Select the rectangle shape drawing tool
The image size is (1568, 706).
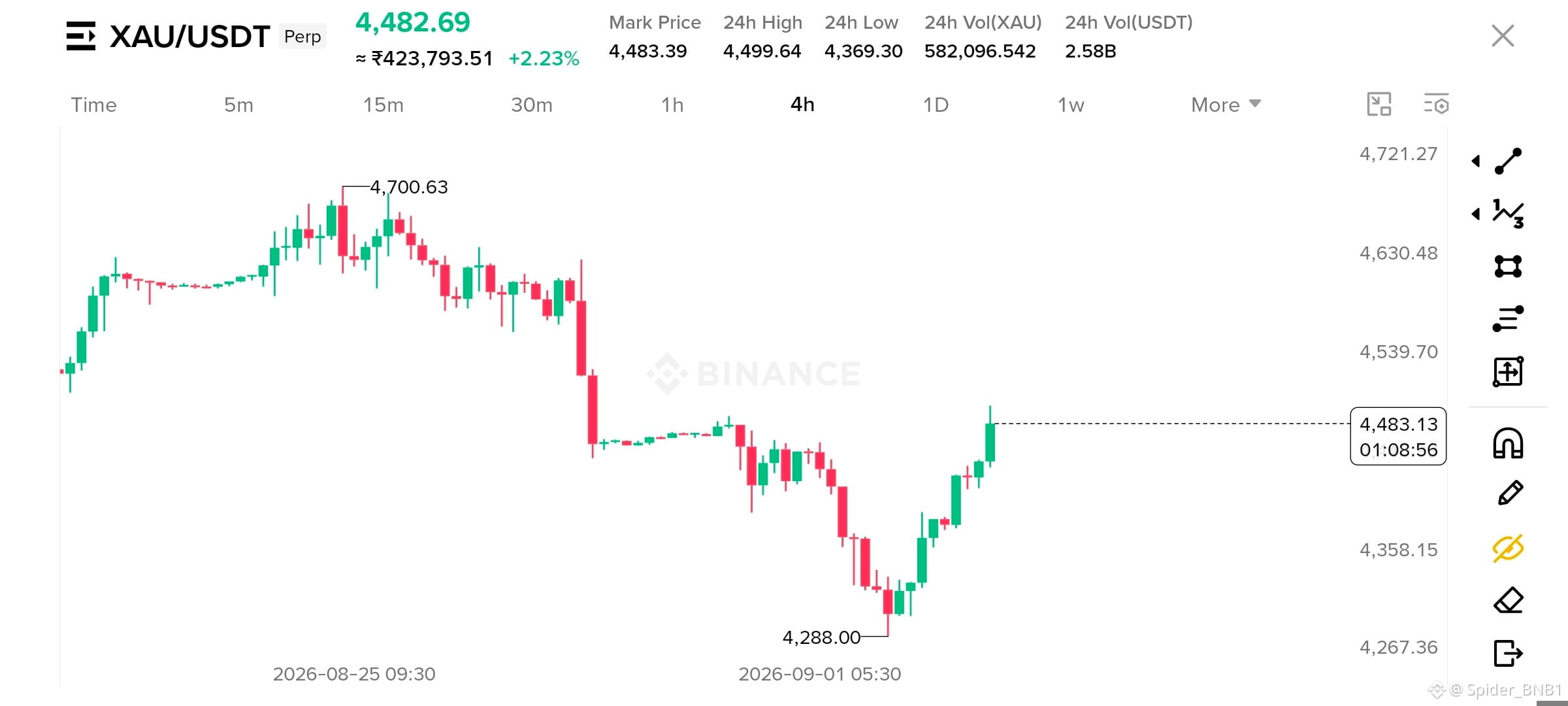coord(1509,266)
